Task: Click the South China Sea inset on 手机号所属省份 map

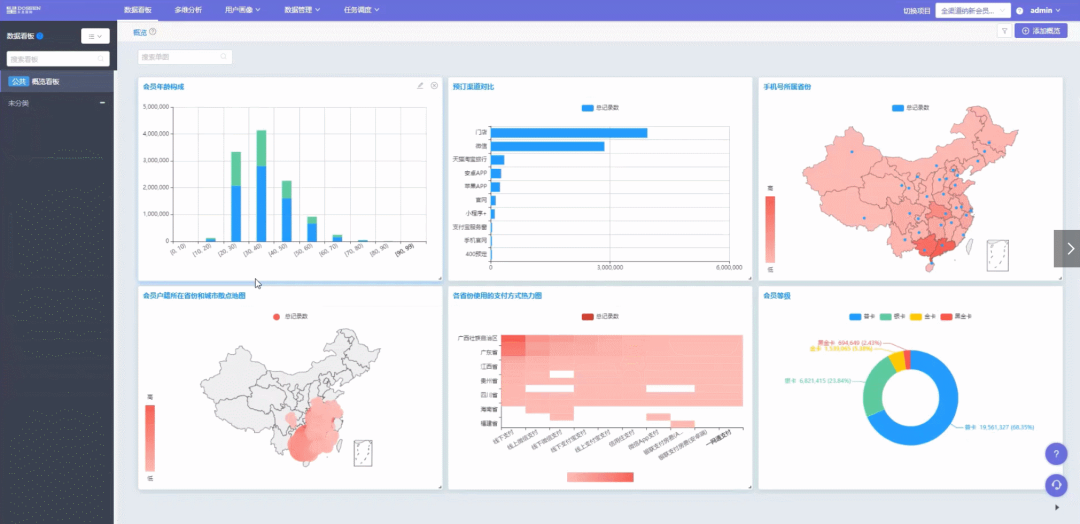Action: tap(997, 255)
